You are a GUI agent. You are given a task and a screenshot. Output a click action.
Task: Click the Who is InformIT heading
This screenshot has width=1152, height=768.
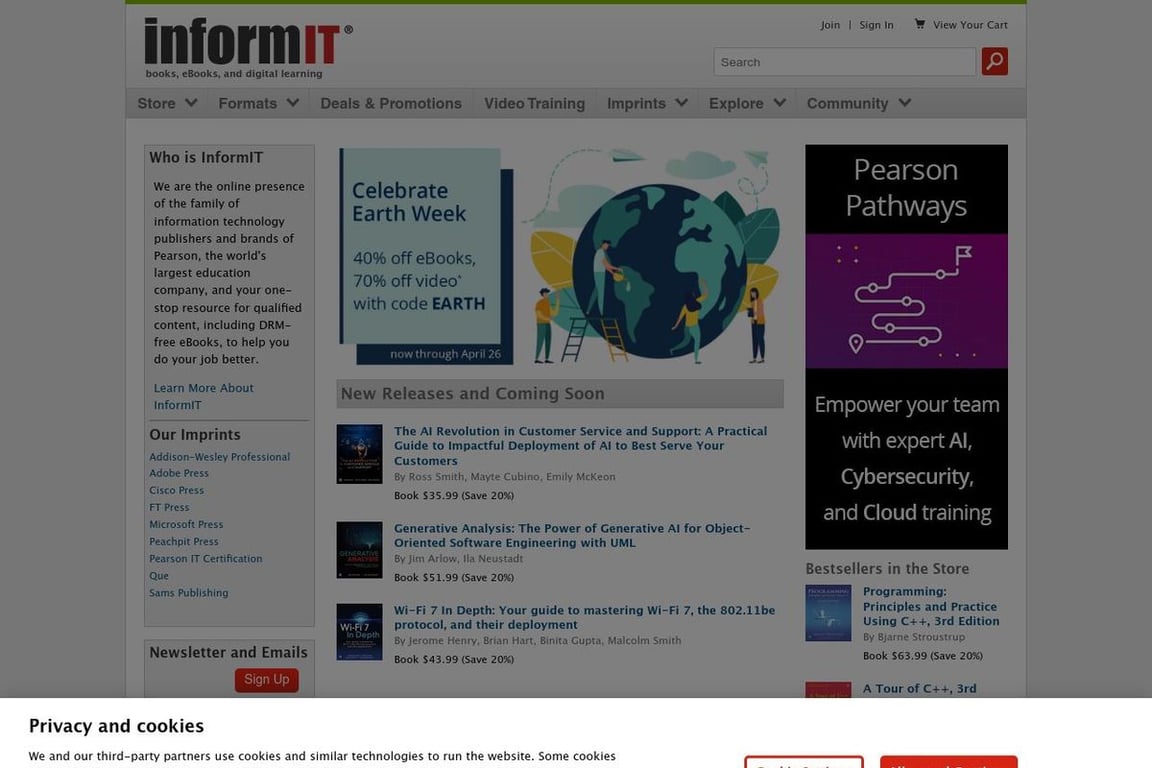coord(206,157)
